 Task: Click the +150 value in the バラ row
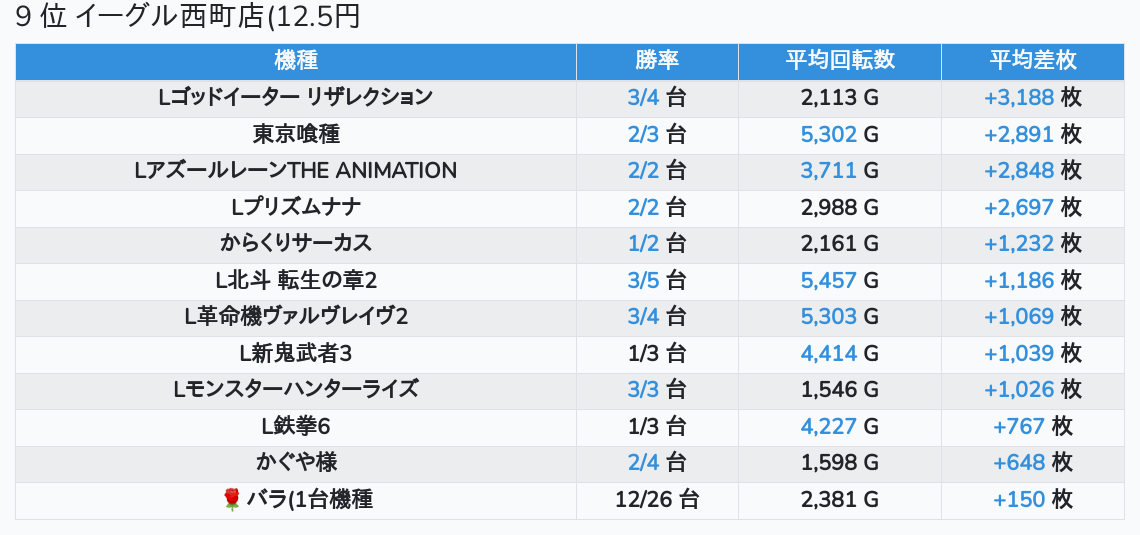[1019, 499]
